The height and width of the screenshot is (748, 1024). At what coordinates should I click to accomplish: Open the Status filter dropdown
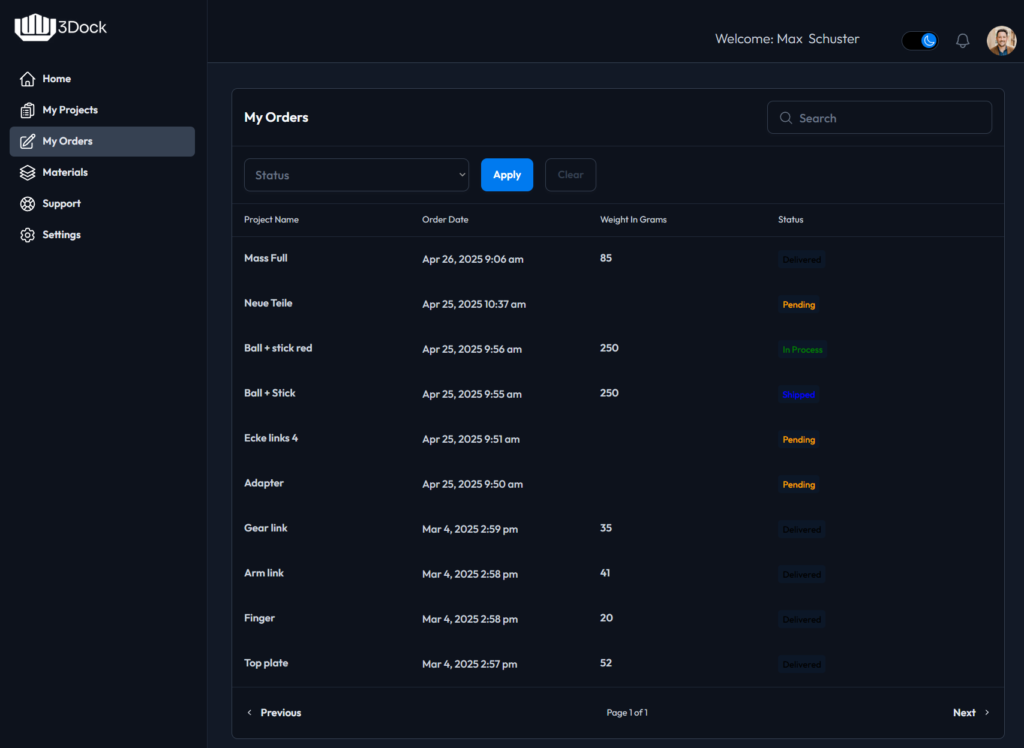(x=356, y=175)
